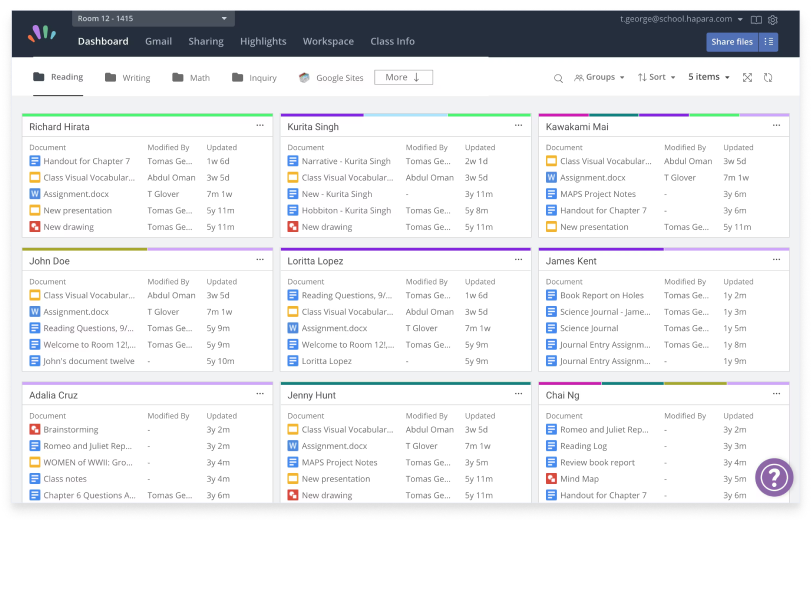The height and width of the screenshot is (600, 812).
Task: Click the refresh icon in the toolbar
Action: (x=768, y=78)
